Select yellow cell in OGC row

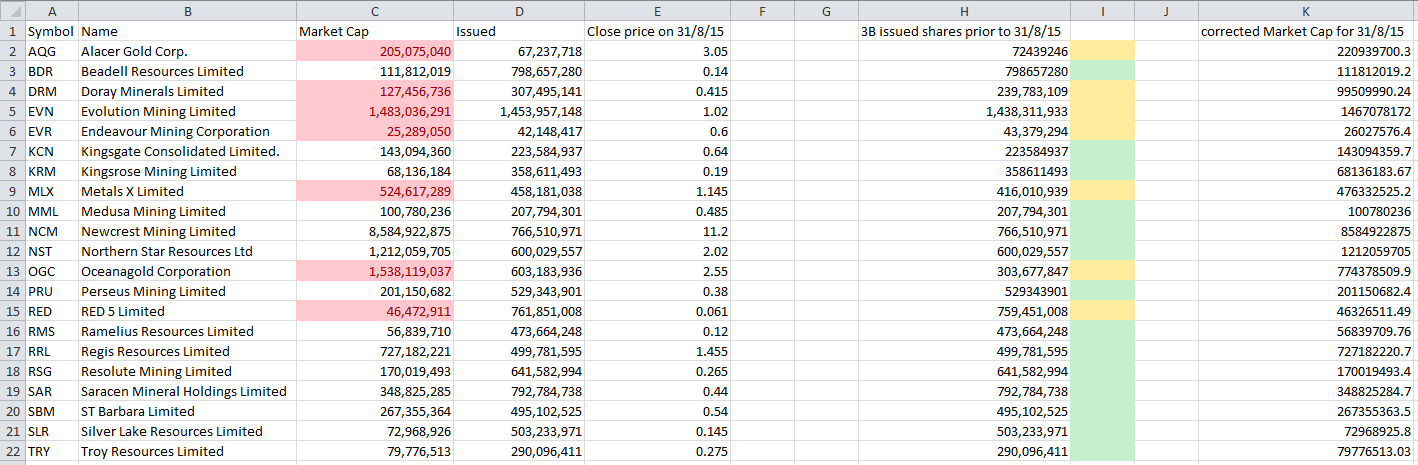pyautogui.click(x=1102, y=271)
